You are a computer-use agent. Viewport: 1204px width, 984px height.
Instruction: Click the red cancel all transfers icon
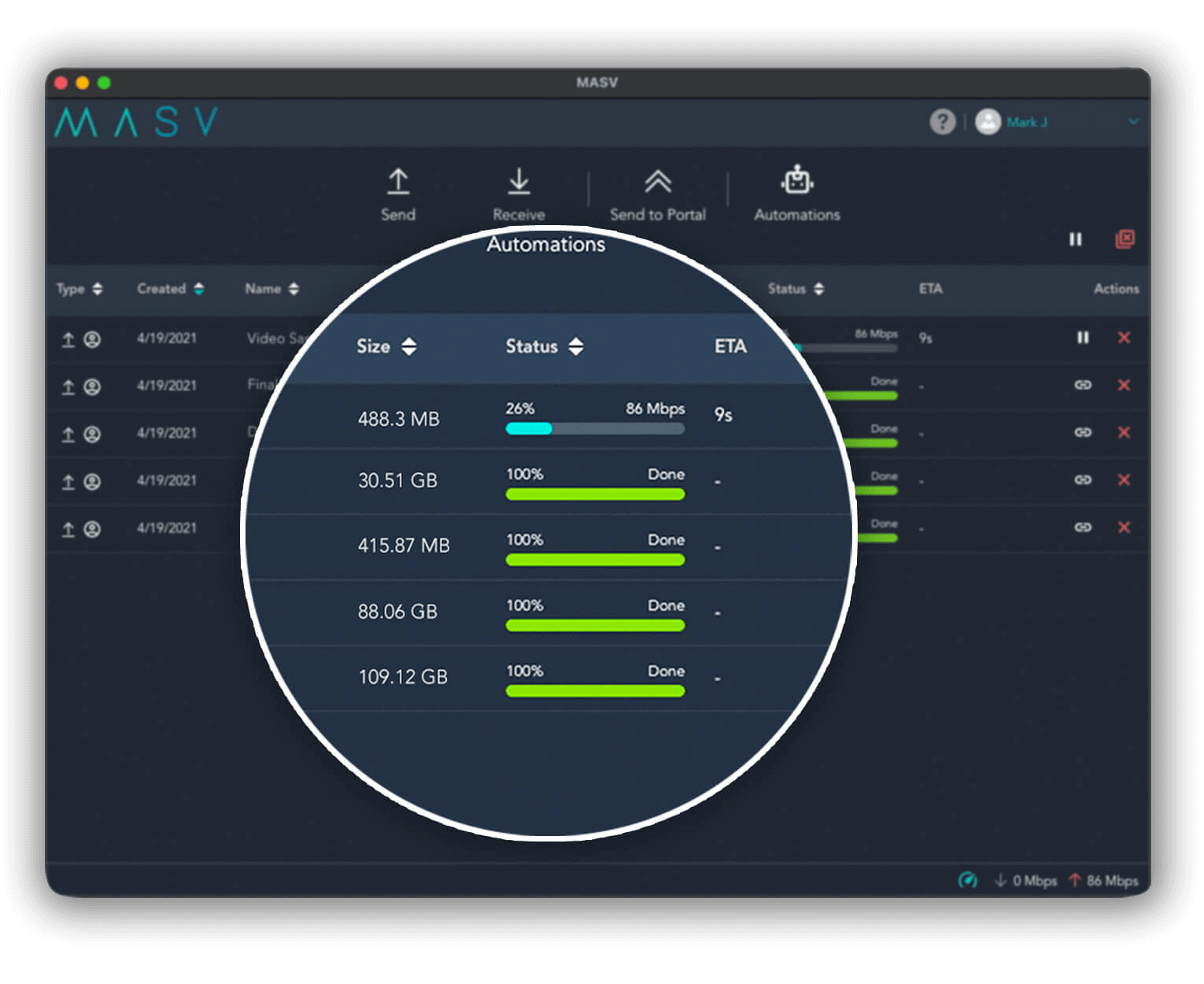point(1125,239)
